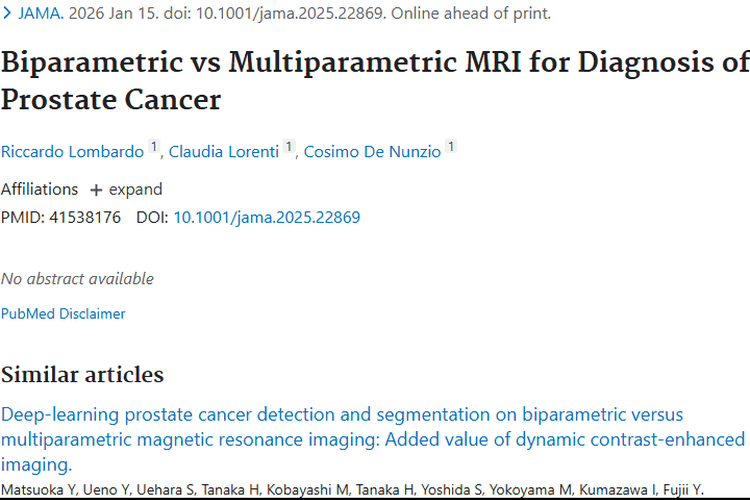Open author Claudia Lorenti's link
The width and height of the screenshot is (750, 500).
[224, 152]
